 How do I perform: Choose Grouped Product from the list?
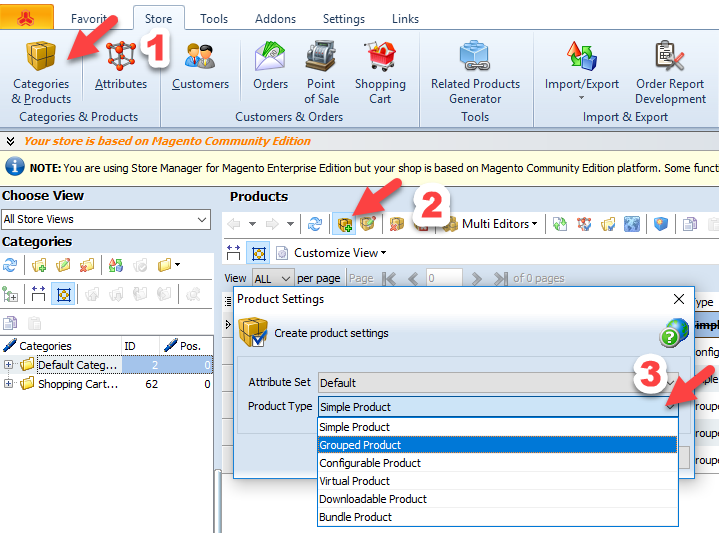click(x=498, y=445)
